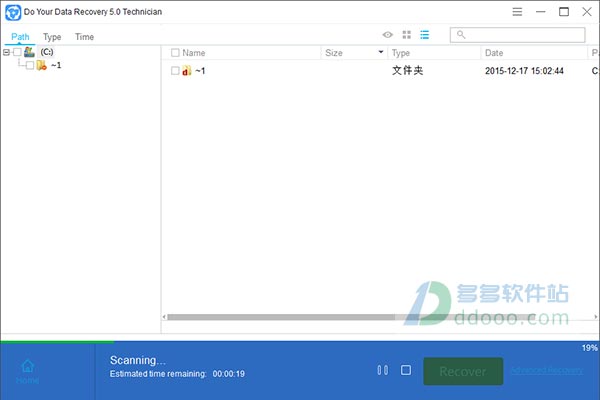This screenshot has width=600, height=400.
Task: Switch to the Type tab
Action: [52, 37]
